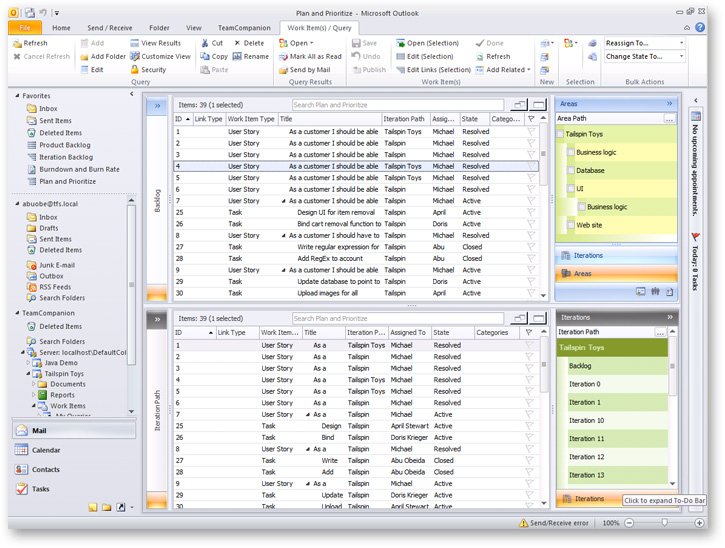Tick the Tailspin Toys area checkbox
The width and height of the screenshot is (725, 548).
(x=560, y=134)
